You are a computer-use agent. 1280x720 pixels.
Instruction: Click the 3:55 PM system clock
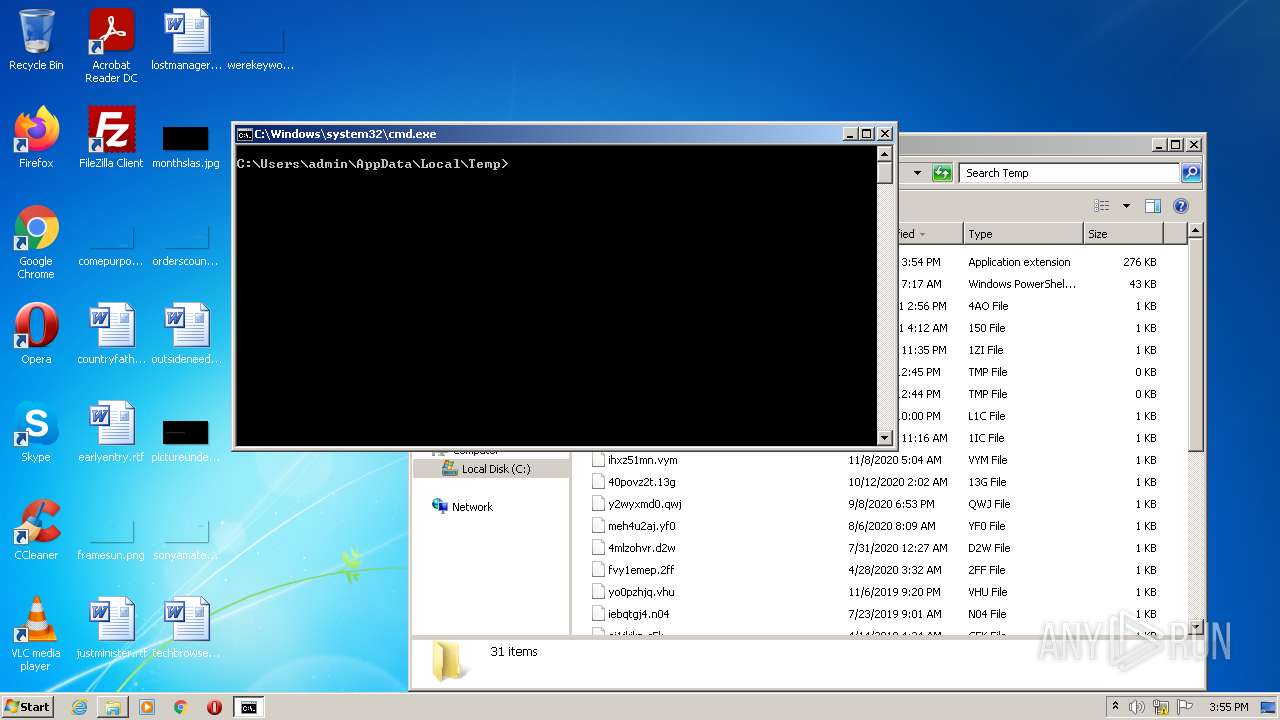[x=1228, y=707]
